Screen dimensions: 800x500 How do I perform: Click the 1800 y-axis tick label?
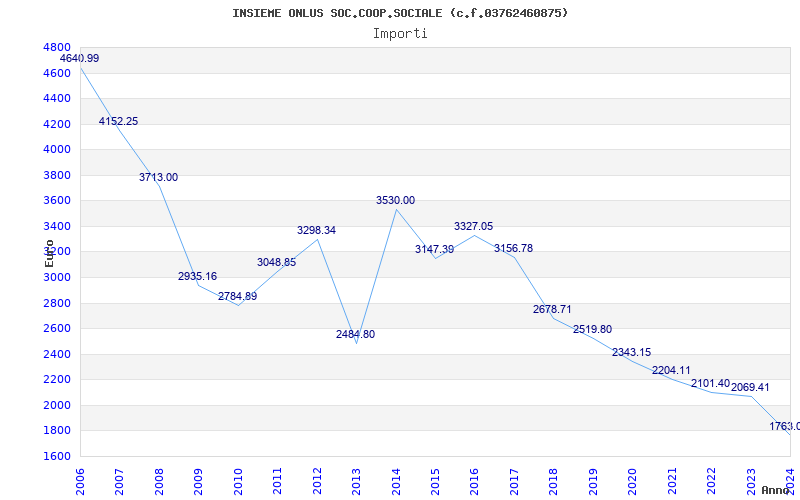(57, 431)
